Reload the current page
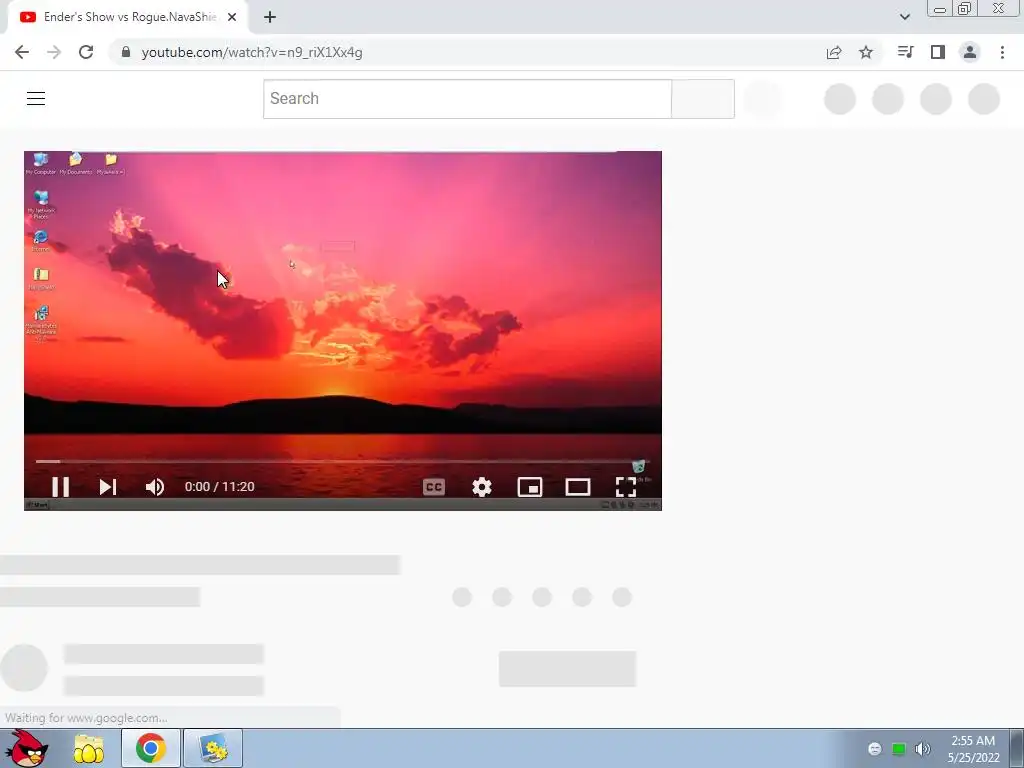 tap(86, 52)
